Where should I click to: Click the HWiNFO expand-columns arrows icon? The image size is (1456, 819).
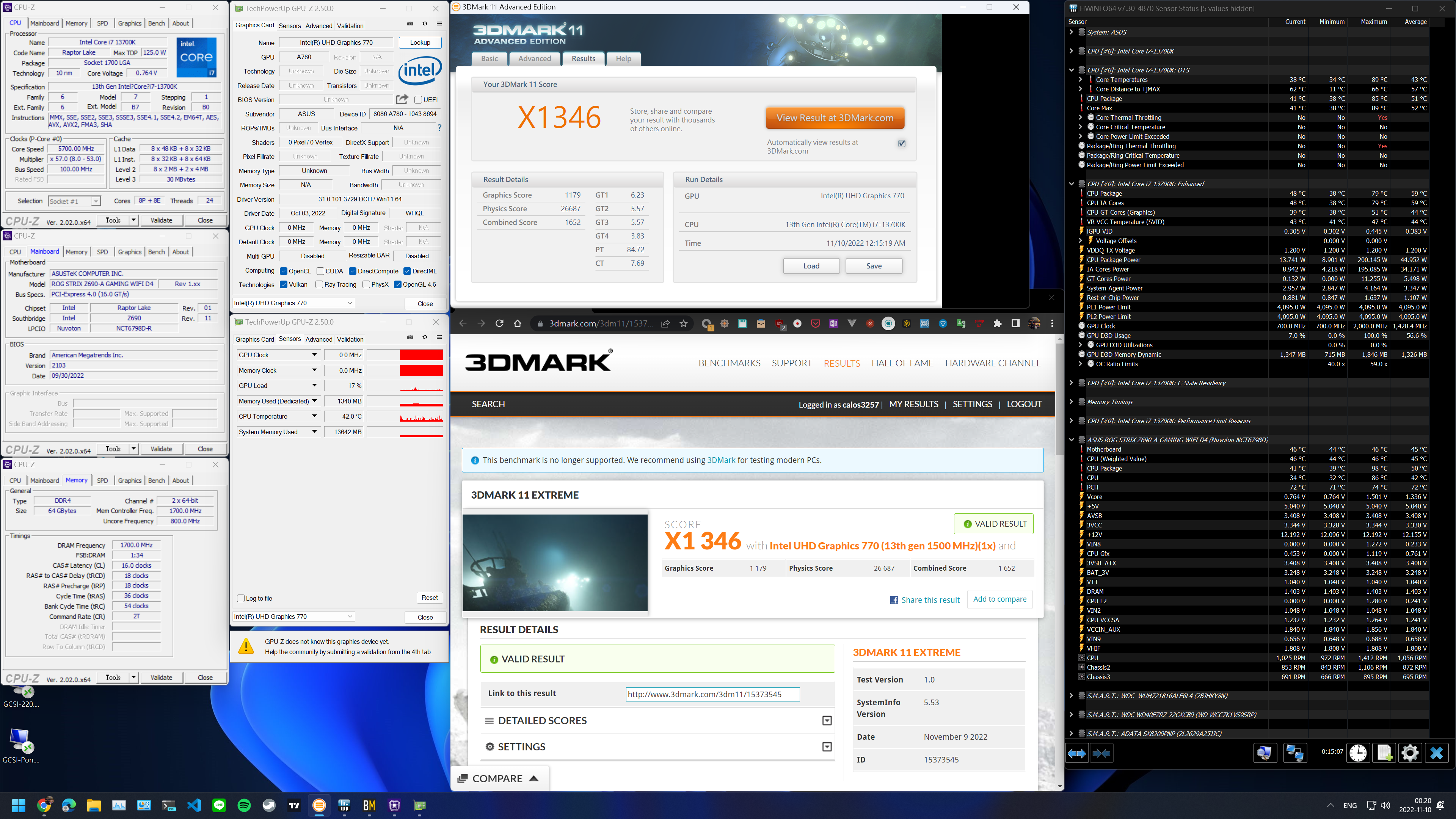coord(1077,753)
